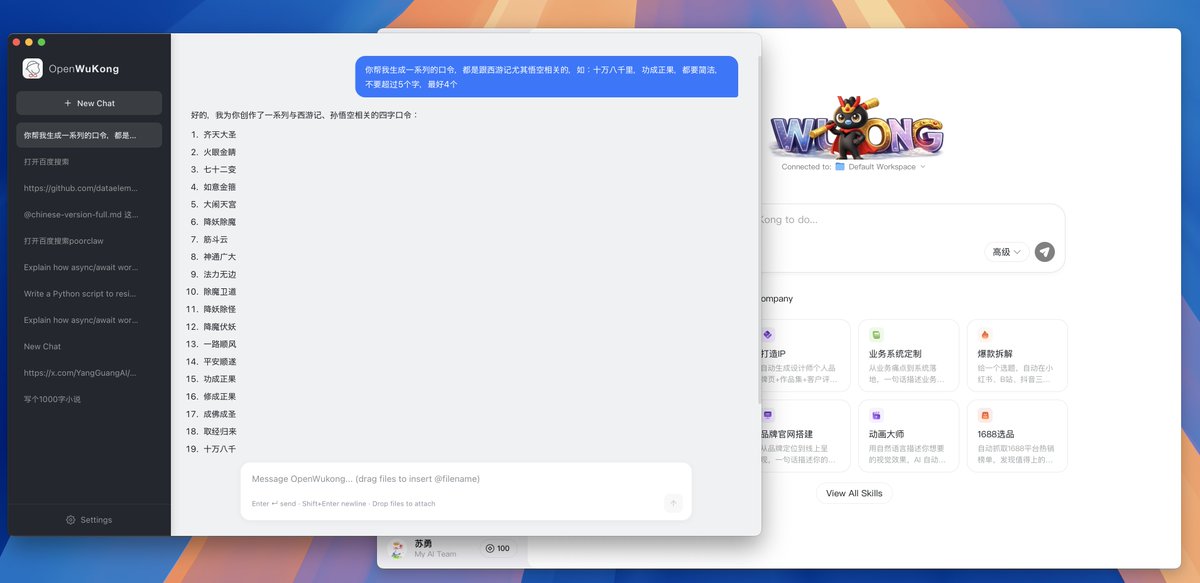Screen dimensions: 1200x583
Task: Click the red icon on 1688选品 card
Action: point(985,415)
